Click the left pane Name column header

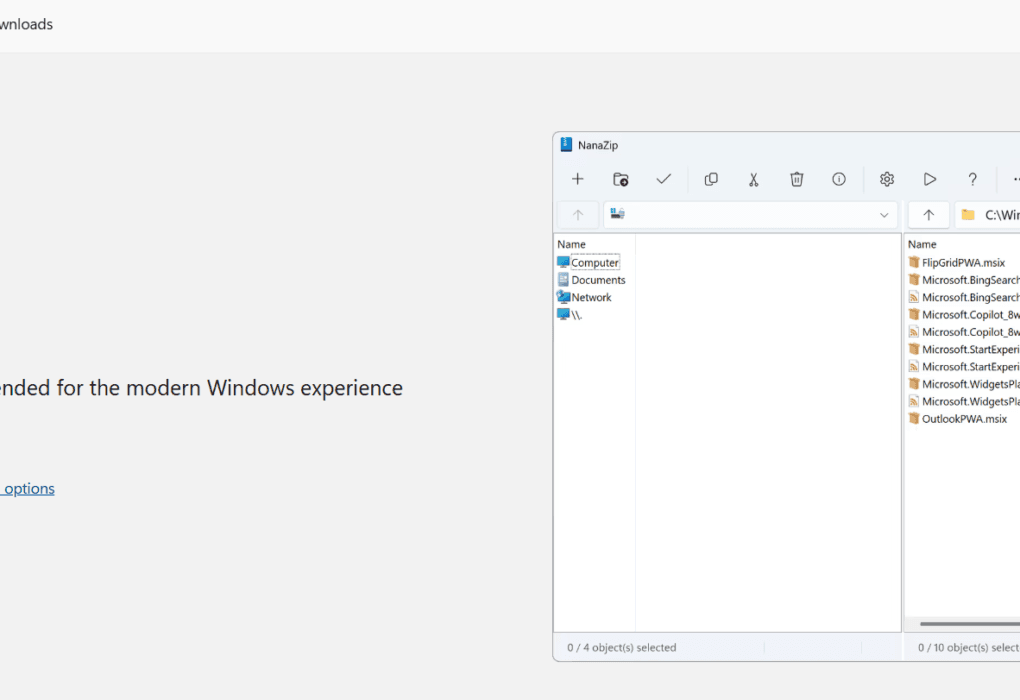pos(572,244)
